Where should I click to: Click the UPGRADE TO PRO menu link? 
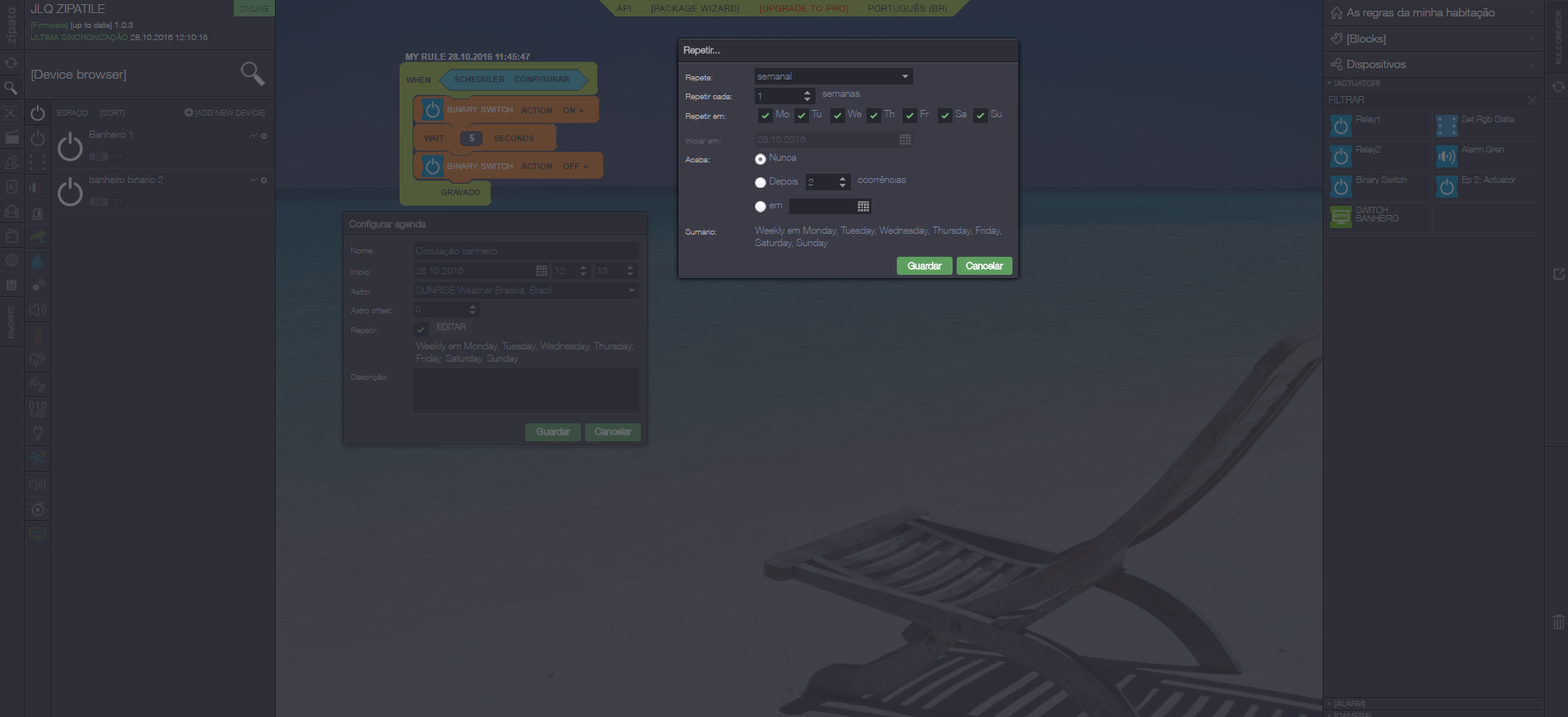click(803, 8)
